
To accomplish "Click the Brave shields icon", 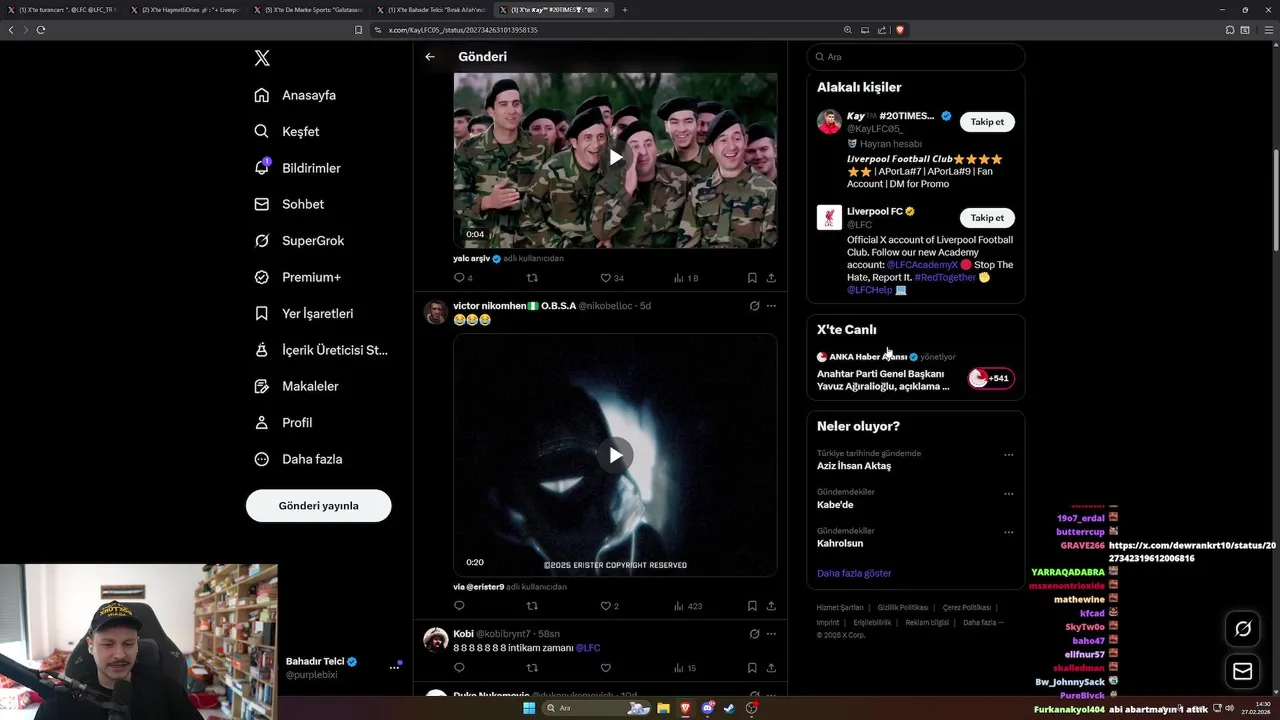I will [x=900, y=30].
